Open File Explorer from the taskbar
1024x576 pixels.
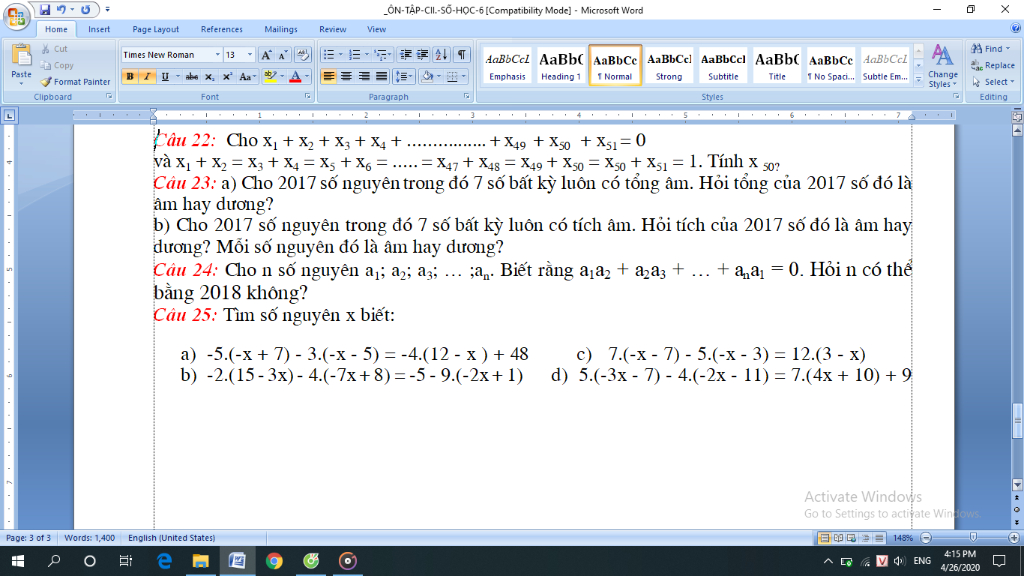pos(200,561)
